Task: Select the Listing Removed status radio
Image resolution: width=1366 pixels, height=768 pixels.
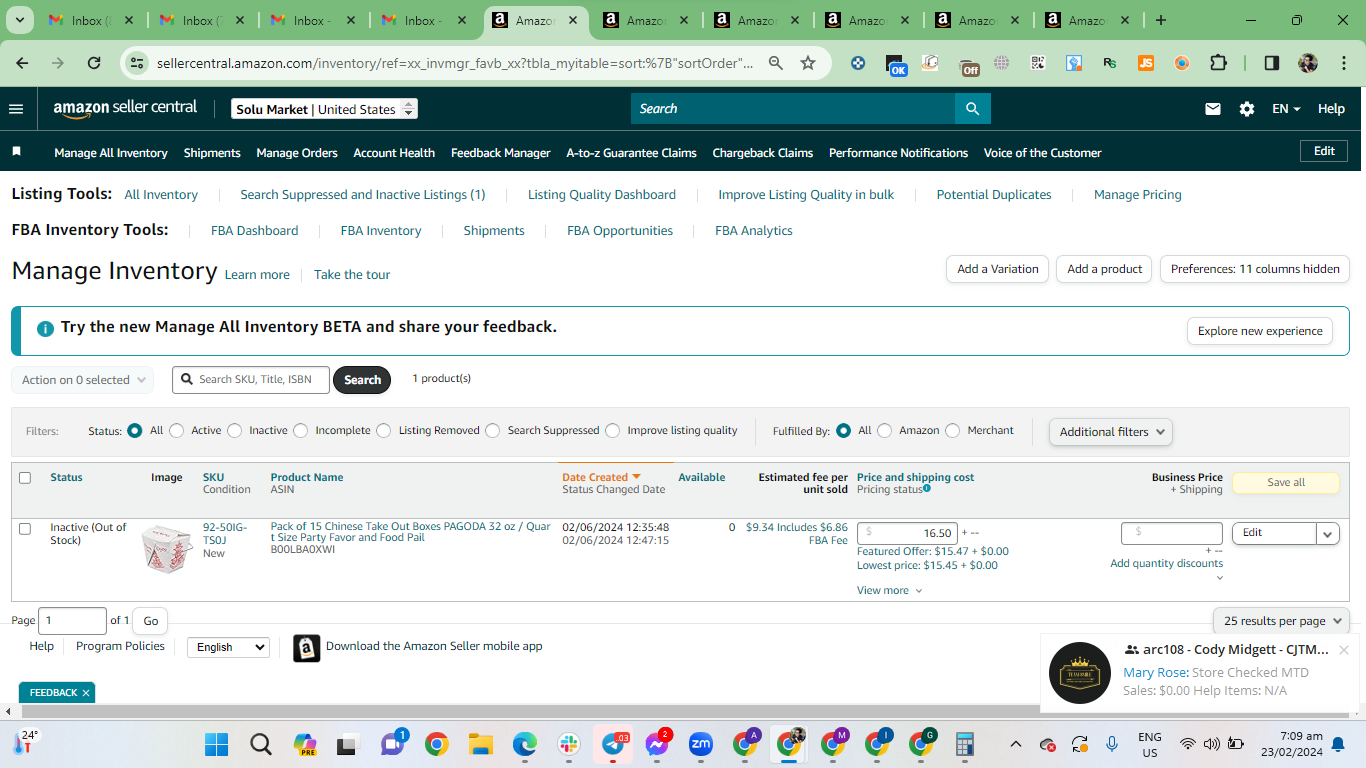Action: tap(384, 431)
